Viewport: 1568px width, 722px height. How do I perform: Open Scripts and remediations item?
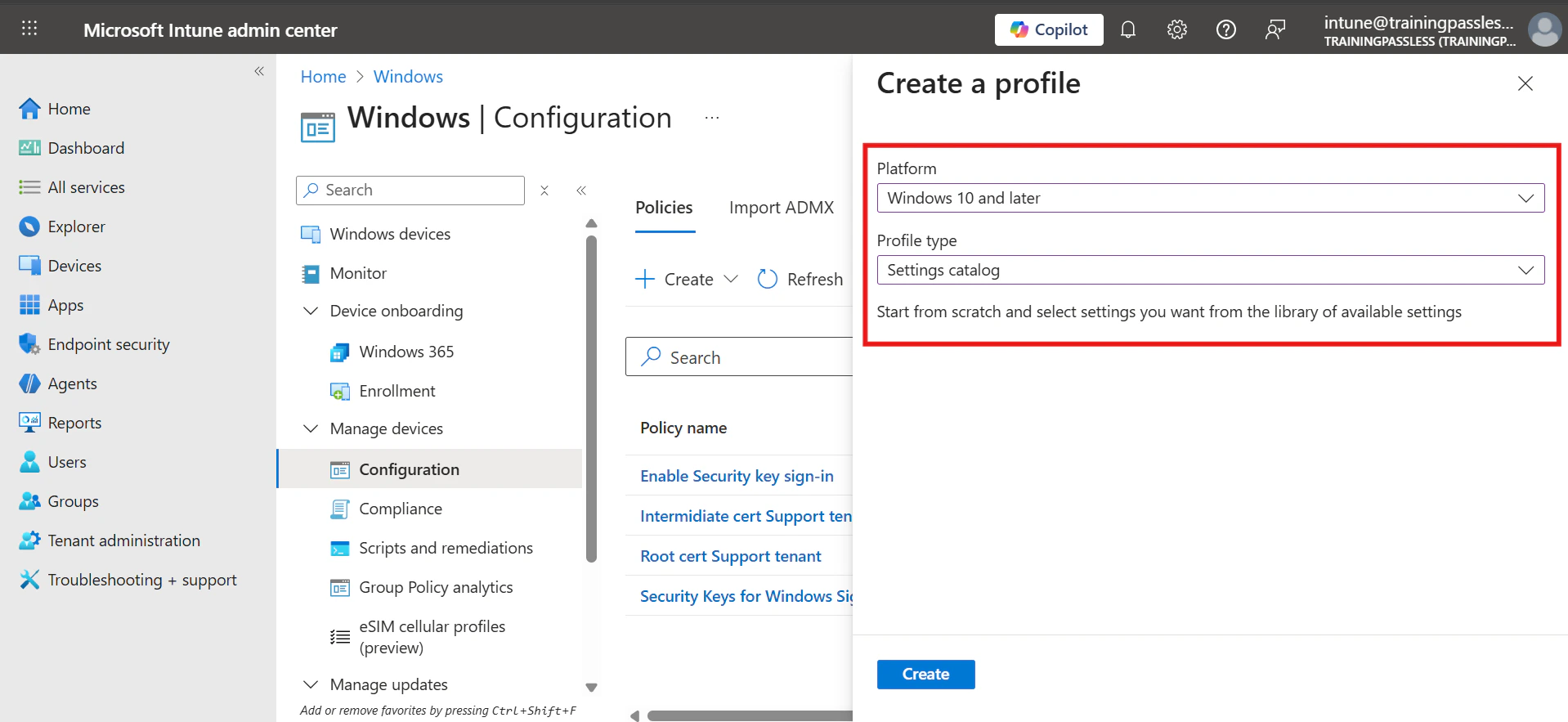tap(446, 548)
